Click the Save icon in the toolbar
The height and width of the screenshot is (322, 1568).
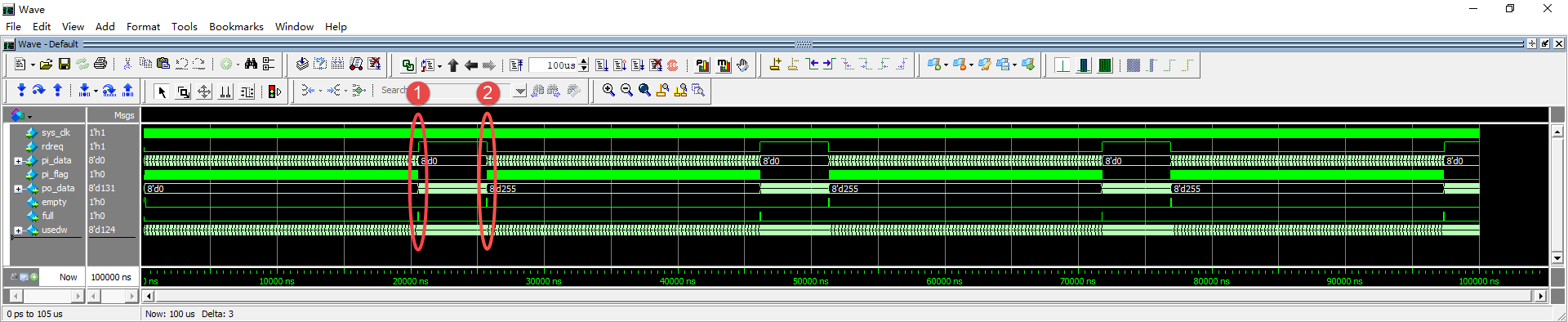[x=65, y=64]
